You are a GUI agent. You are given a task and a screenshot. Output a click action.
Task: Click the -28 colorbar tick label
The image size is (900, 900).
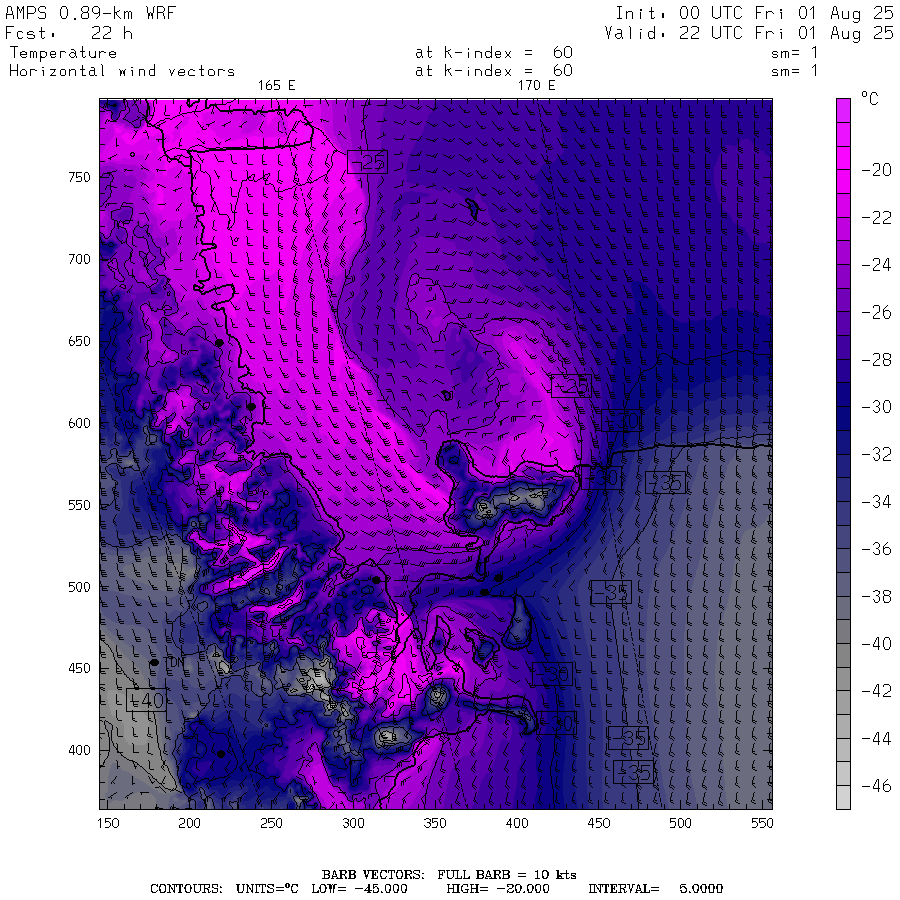[x=876, y=360]
